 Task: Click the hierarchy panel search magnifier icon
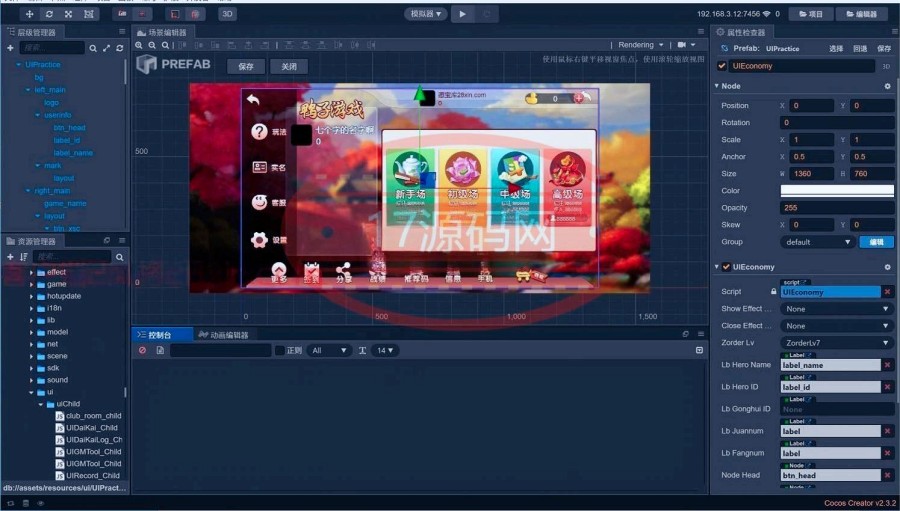click(x=93, y=48)
